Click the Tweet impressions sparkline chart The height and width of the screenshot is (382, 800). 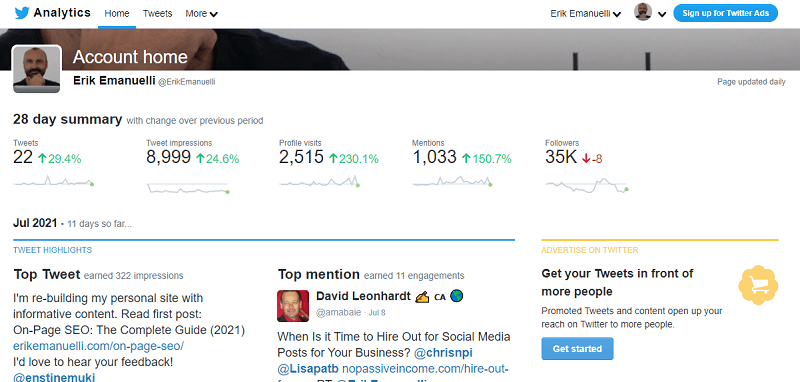tap(188, 188)
